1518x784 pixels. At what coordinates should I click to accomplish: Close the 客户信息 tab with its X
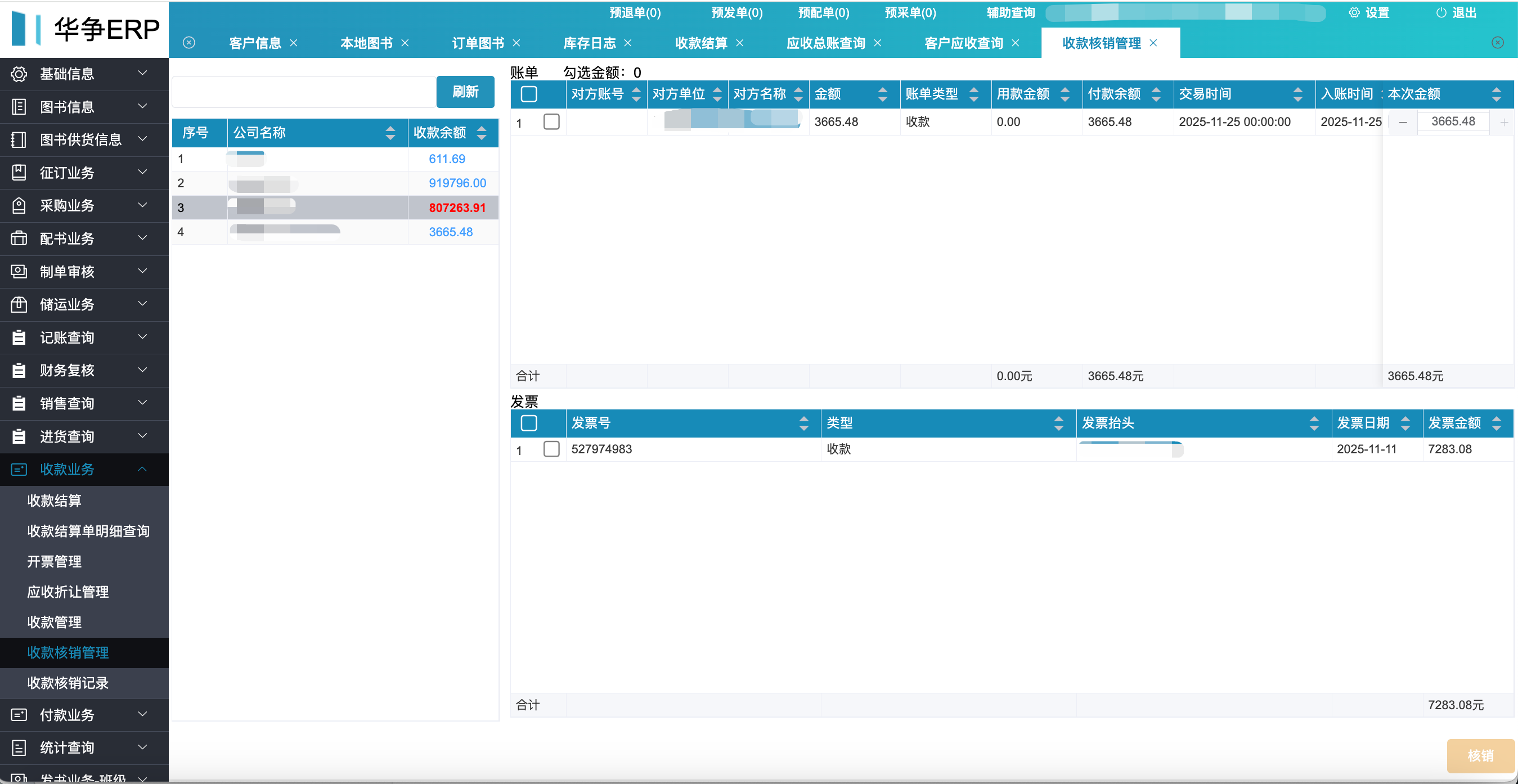[x=294, y=43]
